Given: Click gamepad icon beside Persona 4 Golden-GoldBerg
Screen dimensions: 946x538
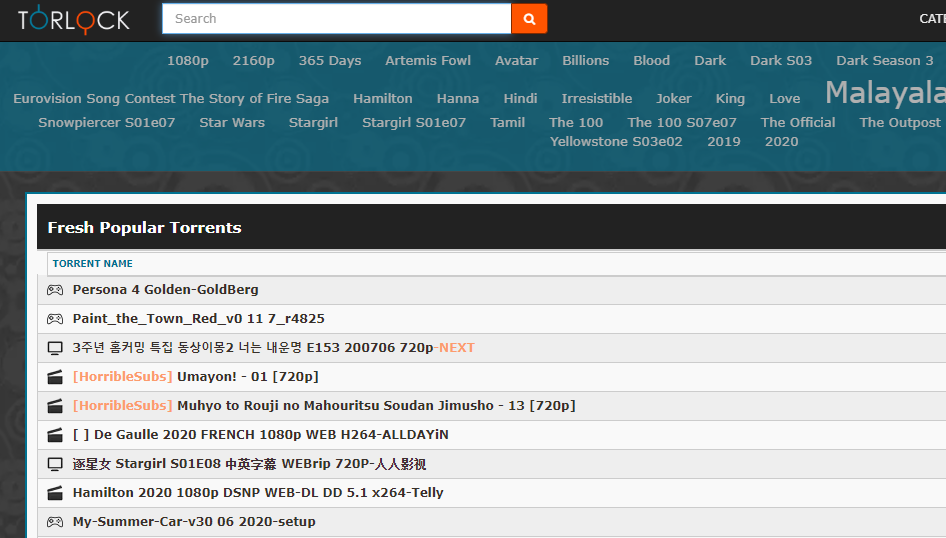Looking at the screenshot, I should (55, 290).
